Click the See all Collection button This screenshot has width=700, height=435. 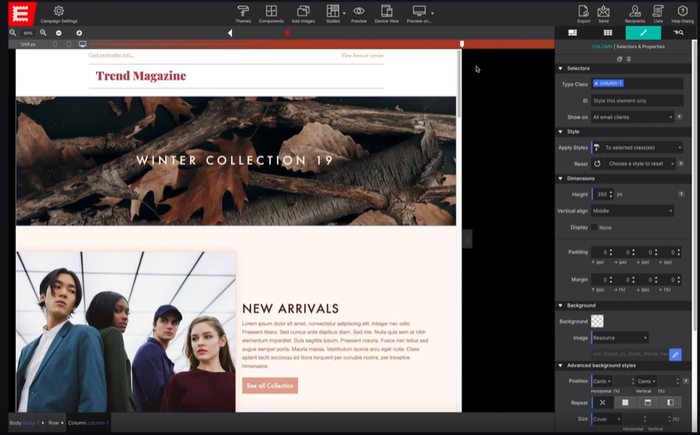[270, 385]
